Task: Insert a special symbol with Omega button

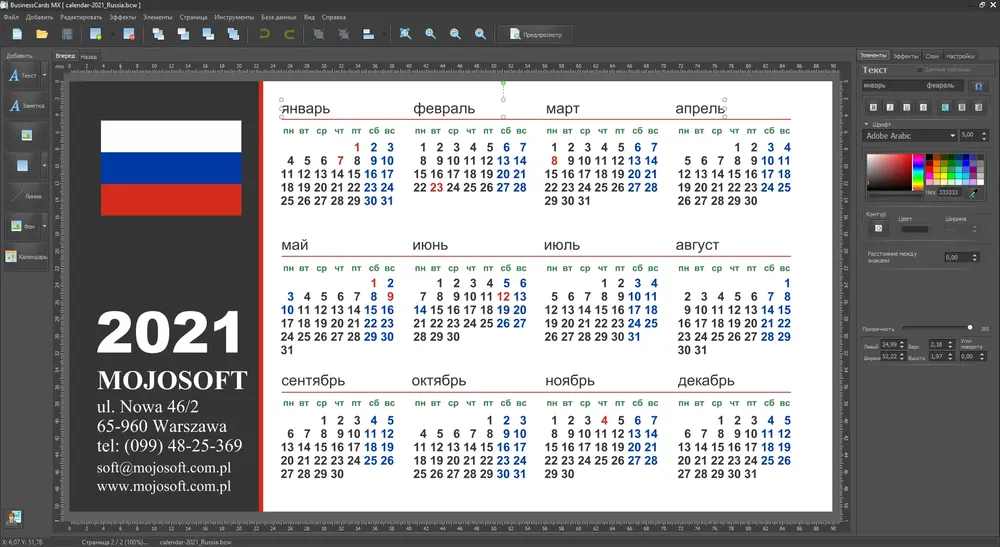Action: click(978, 86)
